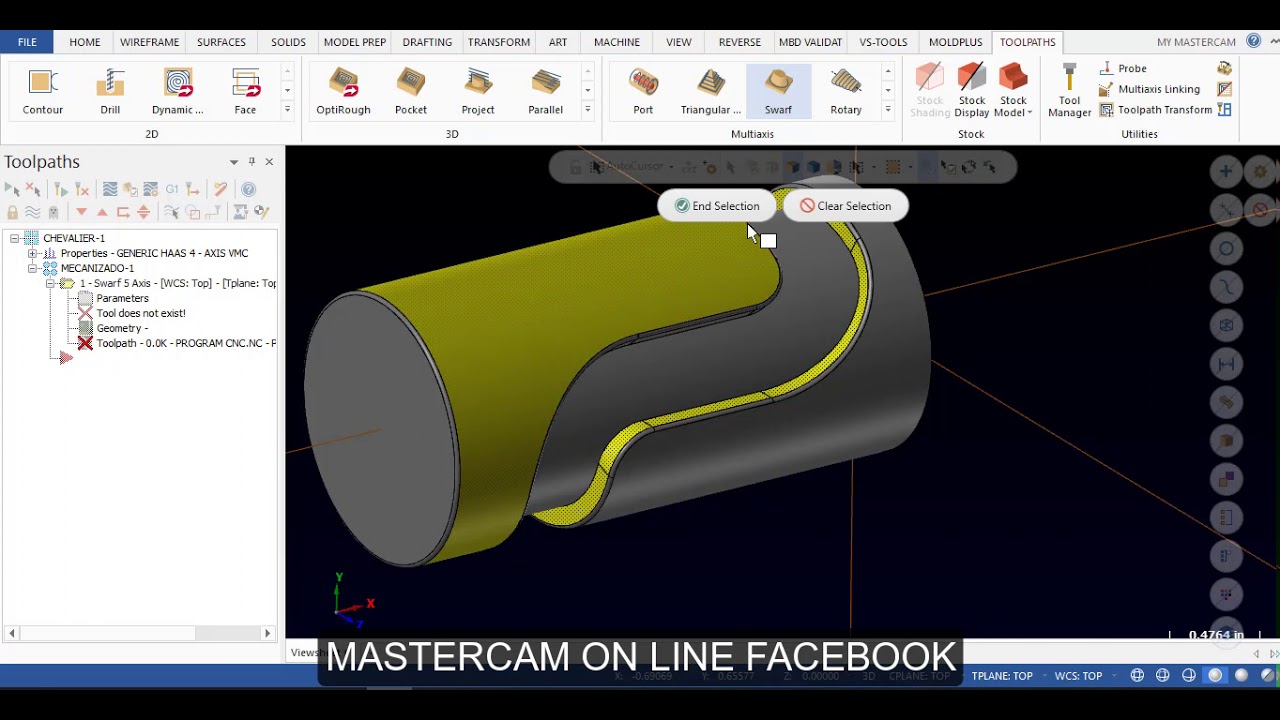Select the Face toolpath icon
This screenshot has width=1280, height=720.
(245, 91)
